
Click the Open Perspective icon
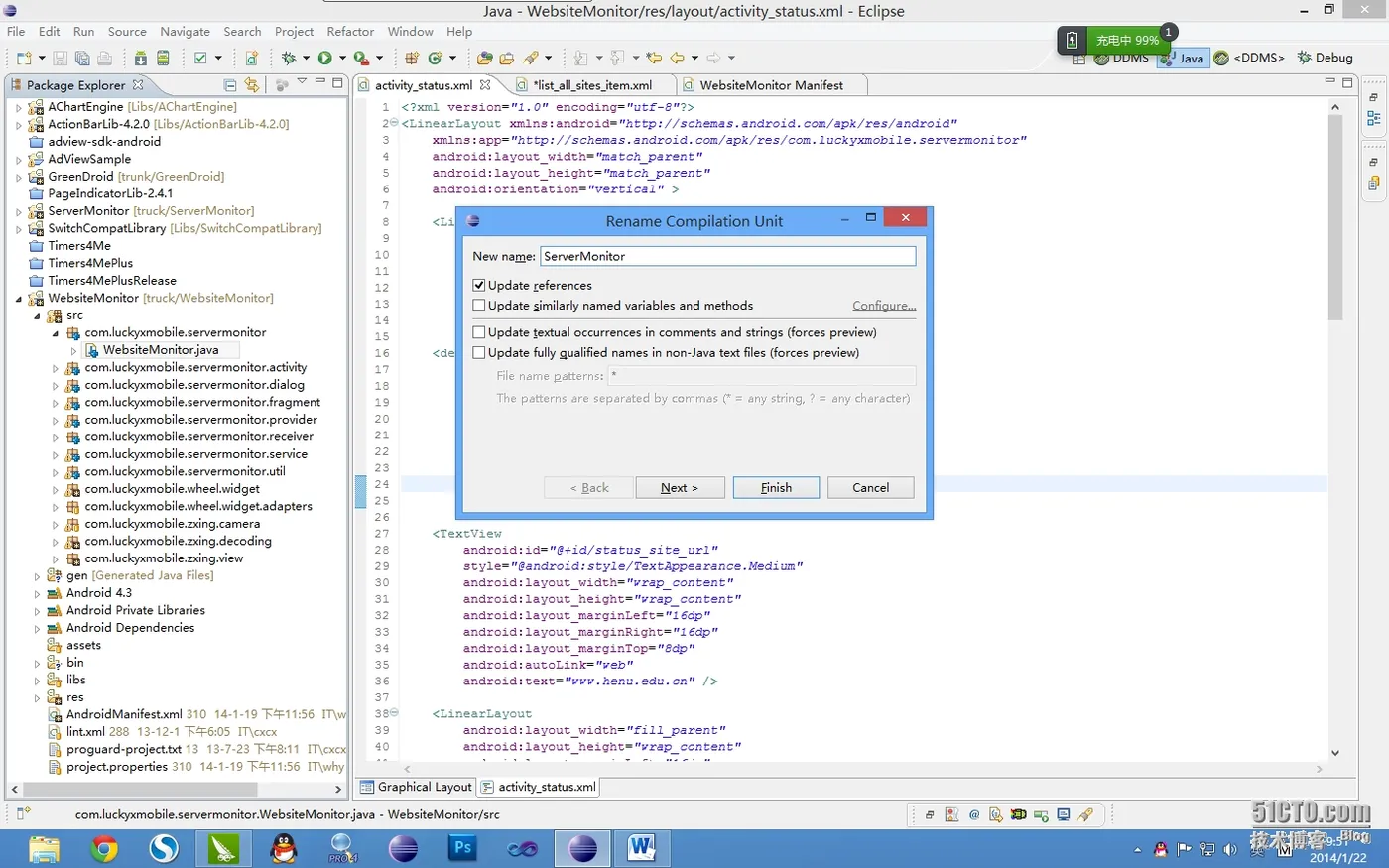tap(1079, 59)
